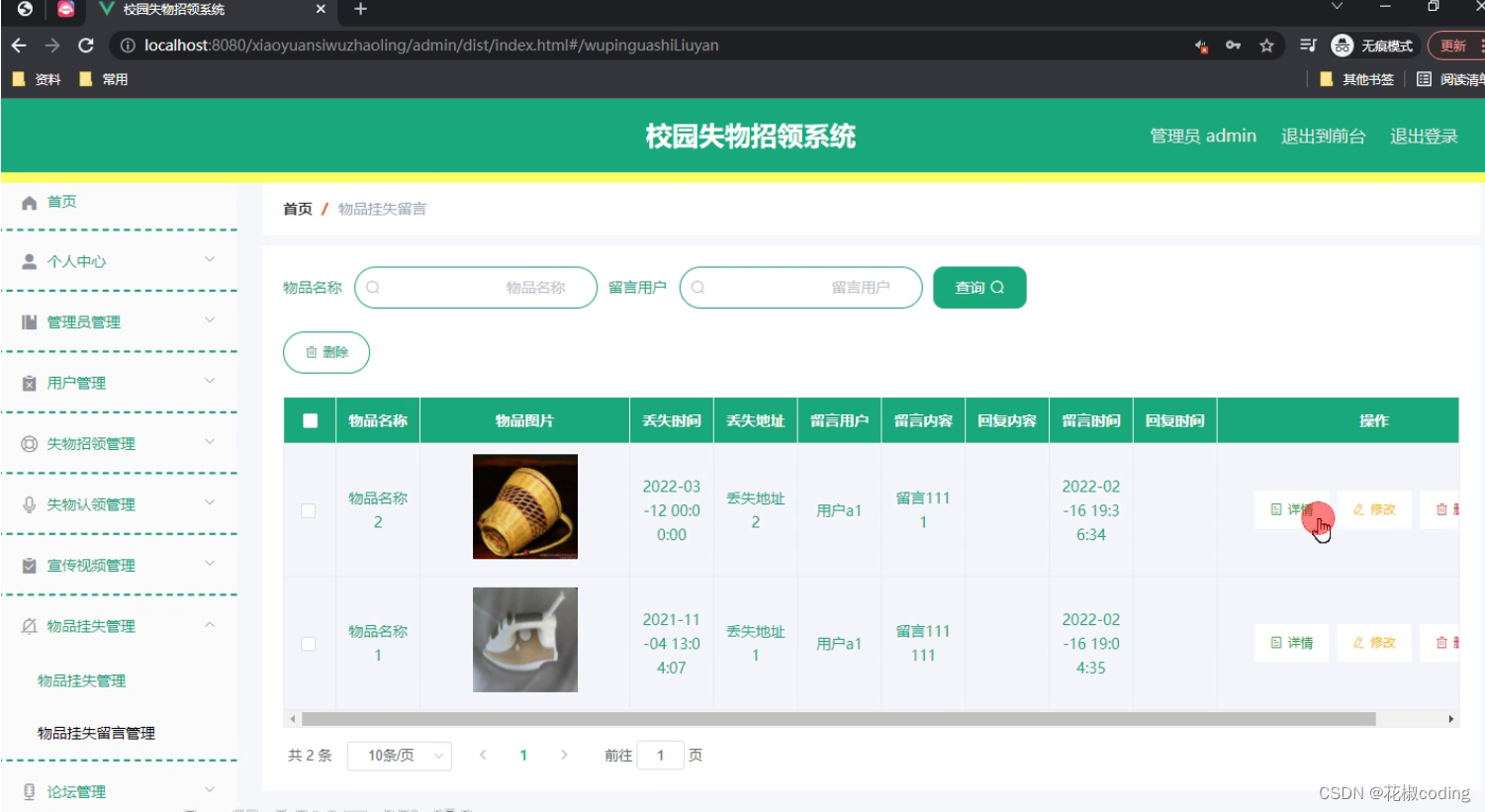Open 论坛管理 with its sidebar icon
1485x812 pixels.
click(x=29, y=790)
